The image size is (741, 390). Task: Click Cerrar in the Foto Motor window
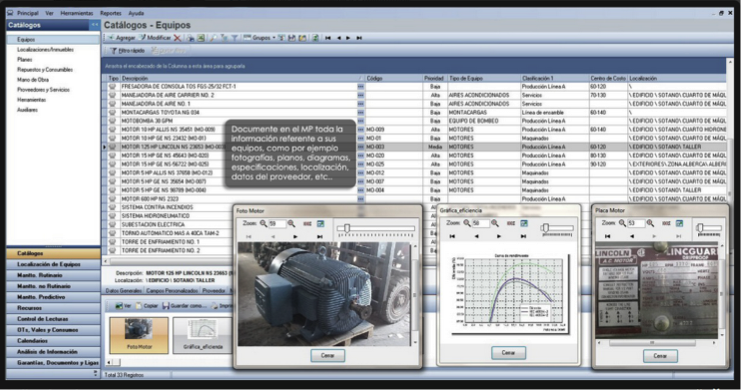327,355
